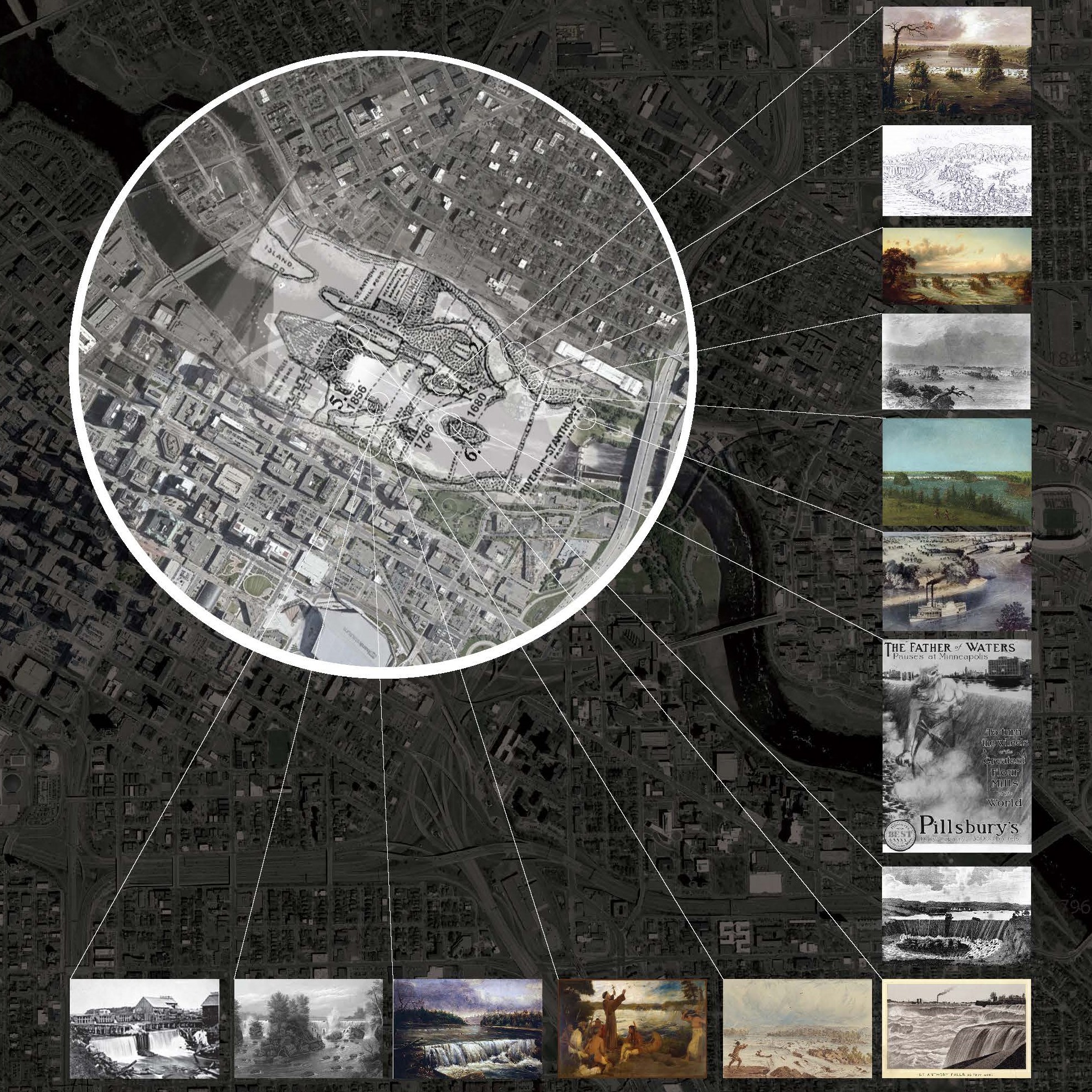Click the 'St. Anthony Falls as they were' postcard
Image resolution: width=1092 pixels, height=1092 pixels.
956,1028
